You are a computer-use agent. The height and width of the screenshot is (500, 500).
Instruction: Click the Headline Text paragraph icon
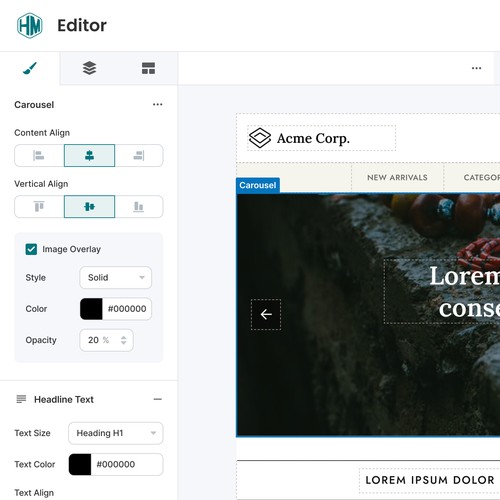[x=21, y=399]
